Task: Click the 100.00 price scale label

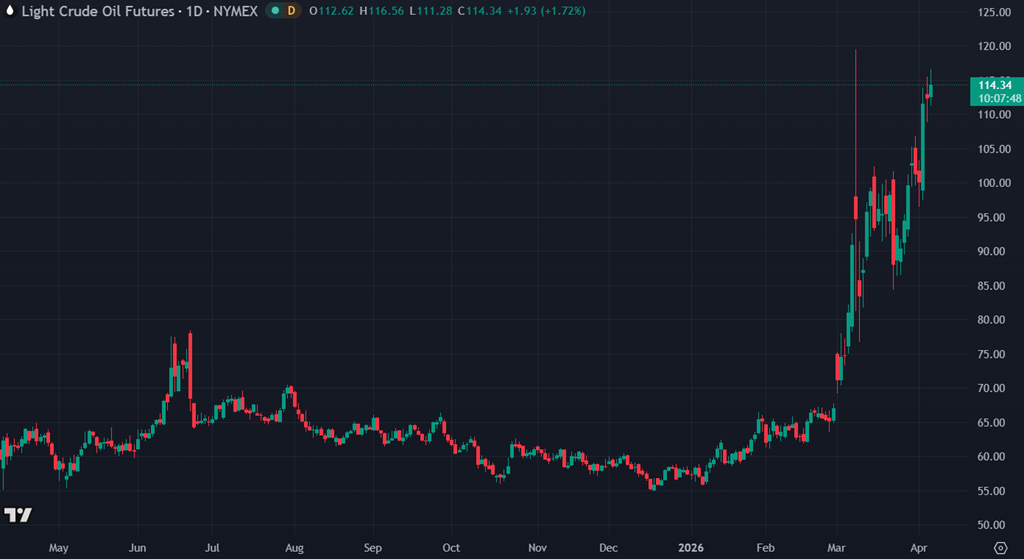Action: (993, 183)
